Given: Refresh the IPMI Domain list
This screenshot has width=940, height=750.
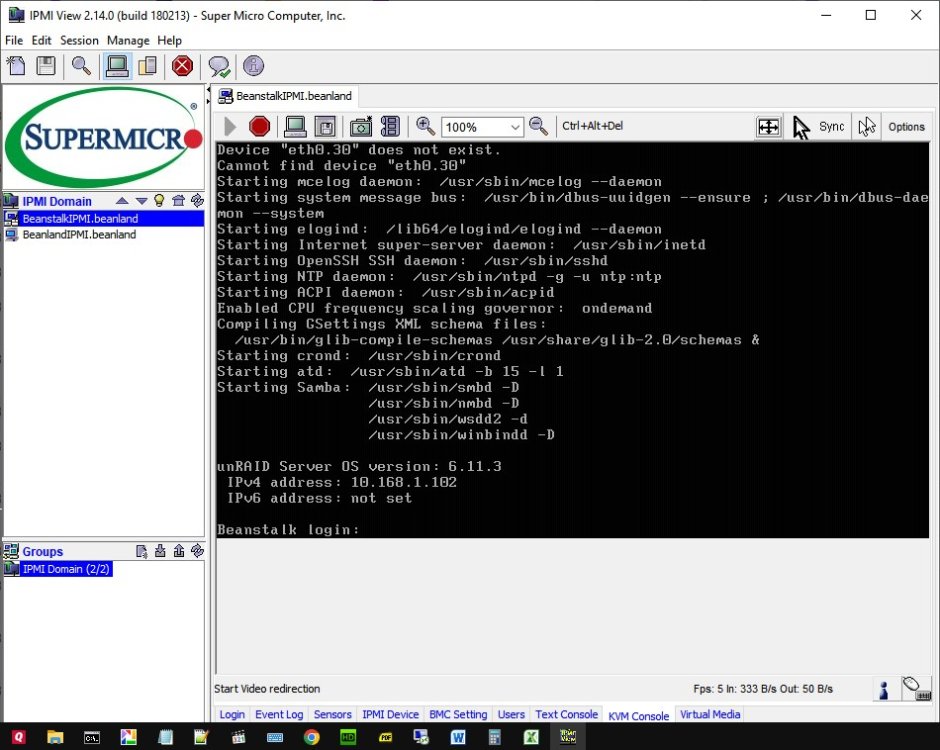Looking at the screenshot, I should click(x=197, y=200).
